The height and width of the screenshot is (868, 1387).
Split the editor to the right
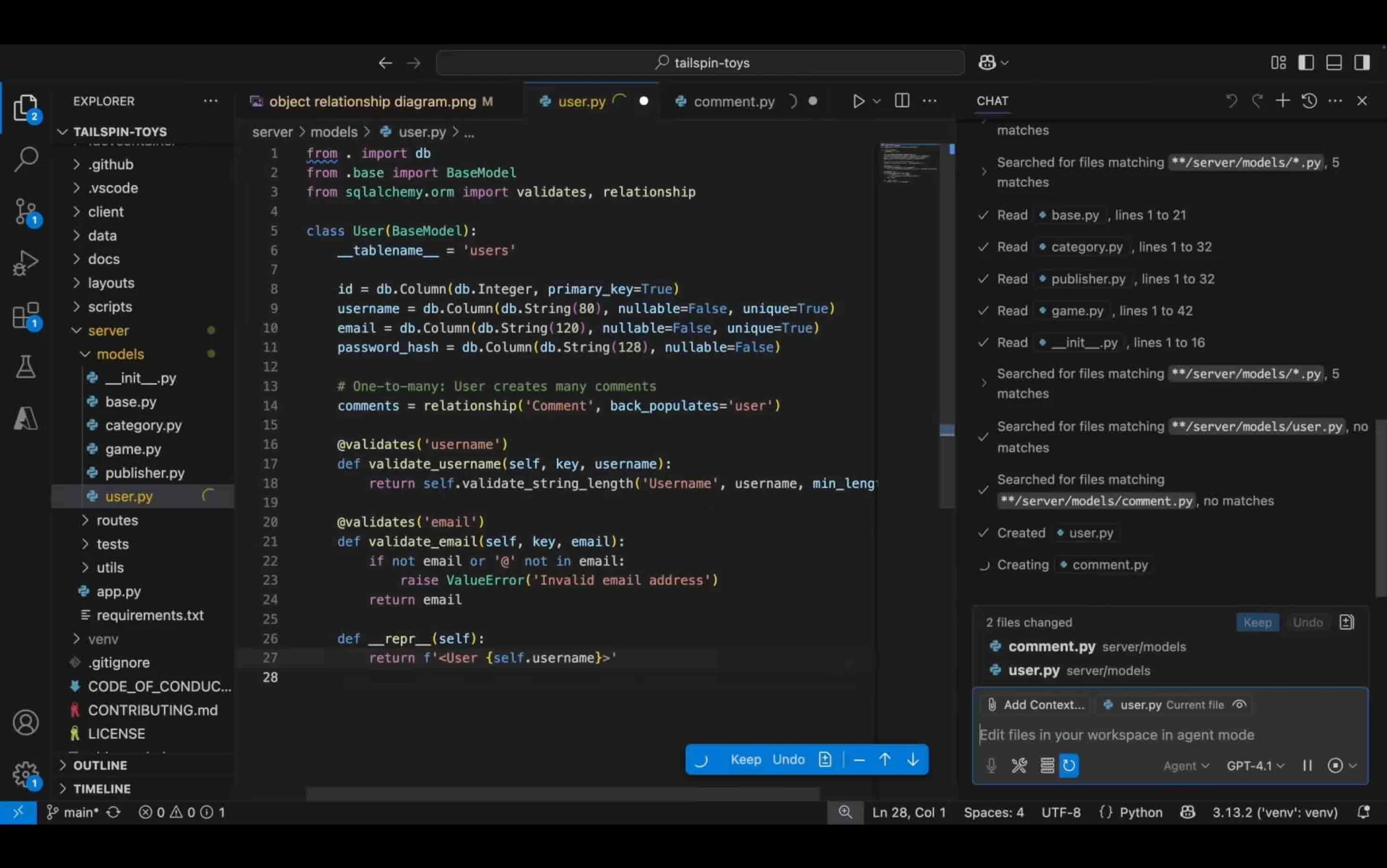(x=902, y=101)
